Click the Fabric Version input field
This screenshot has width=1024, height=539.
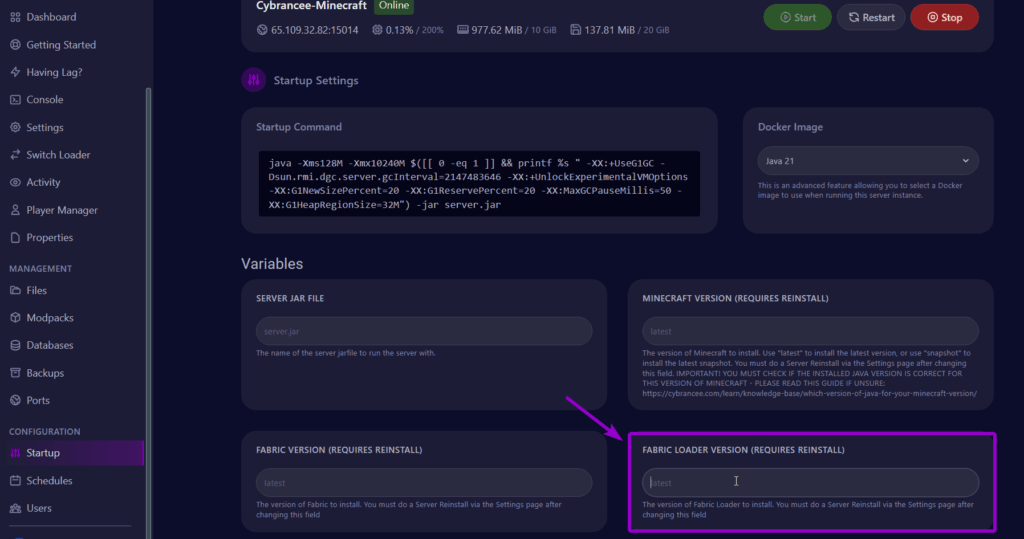pos(424,483)
